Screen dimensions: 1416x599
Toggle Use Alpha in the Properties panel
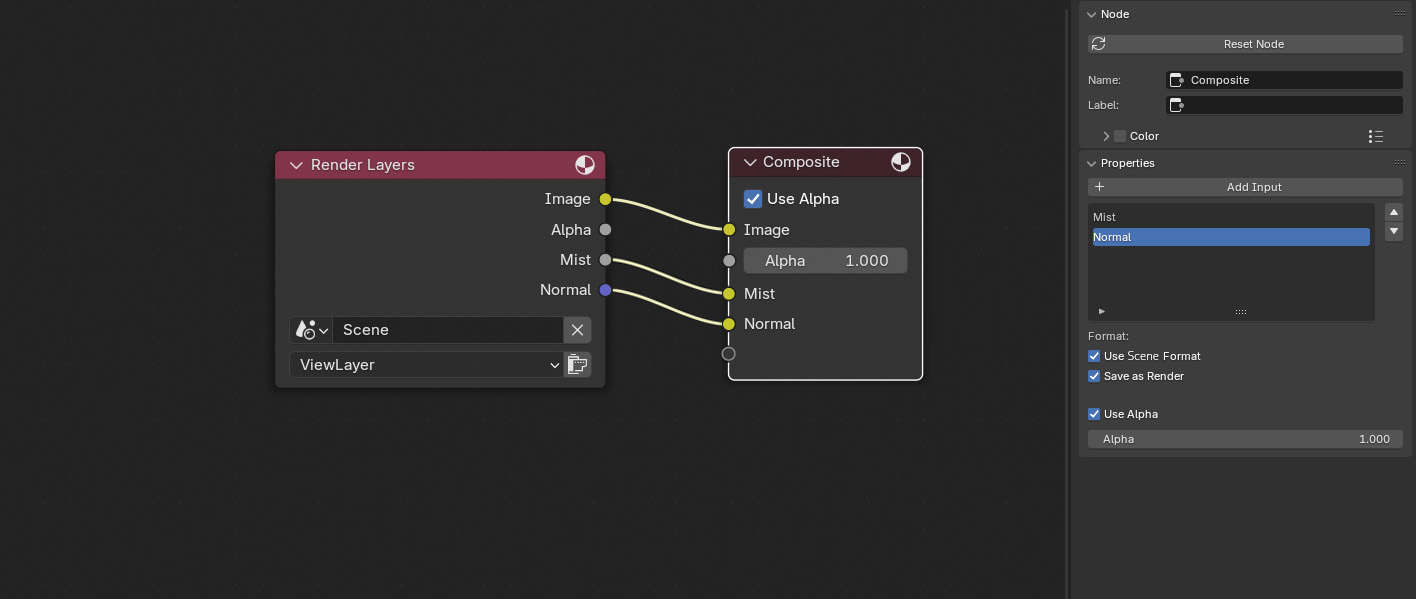[1094, 414]
